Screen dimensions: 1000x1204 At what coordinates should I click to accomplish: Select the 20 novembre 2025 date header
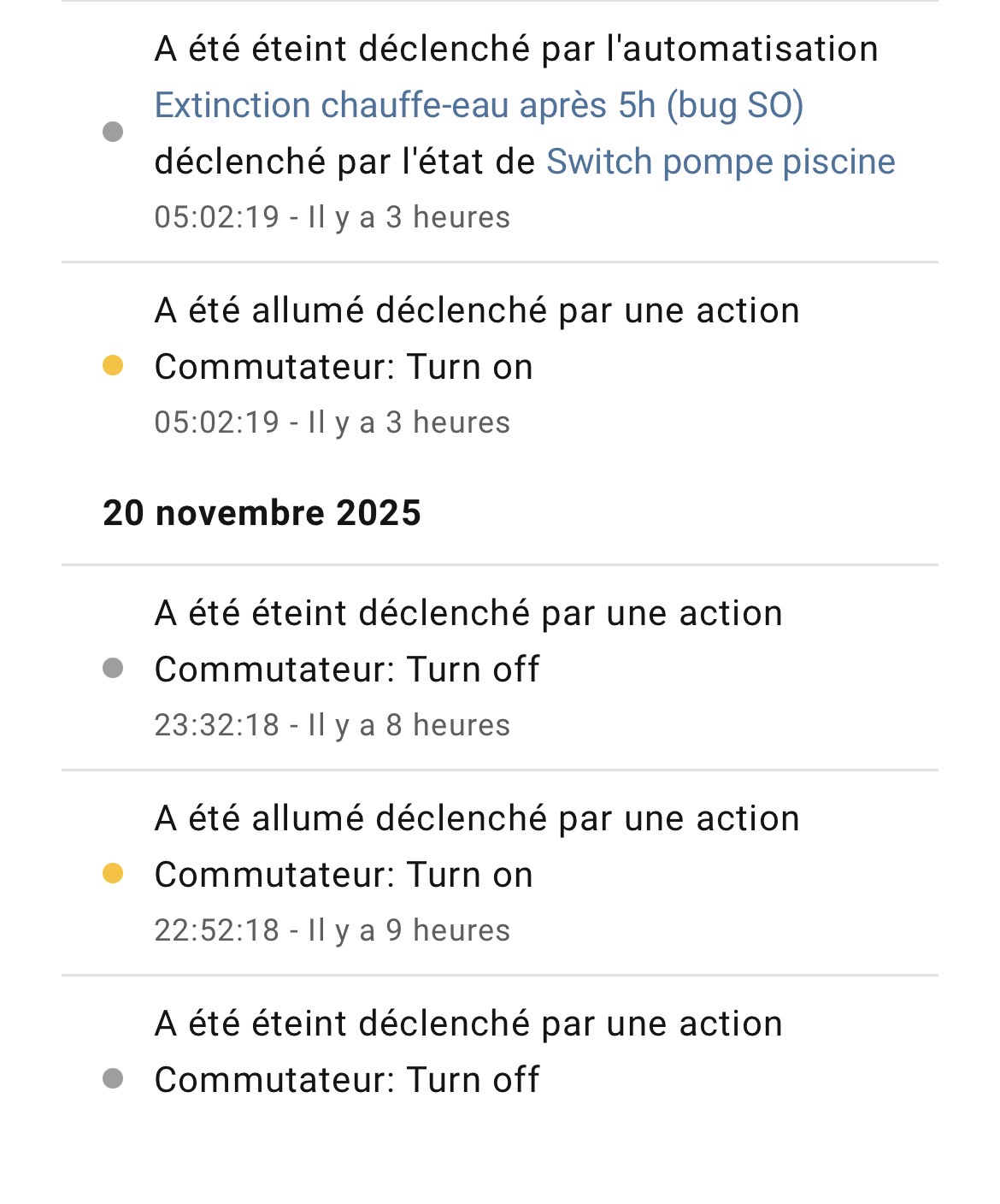click(x=262, y=513)
